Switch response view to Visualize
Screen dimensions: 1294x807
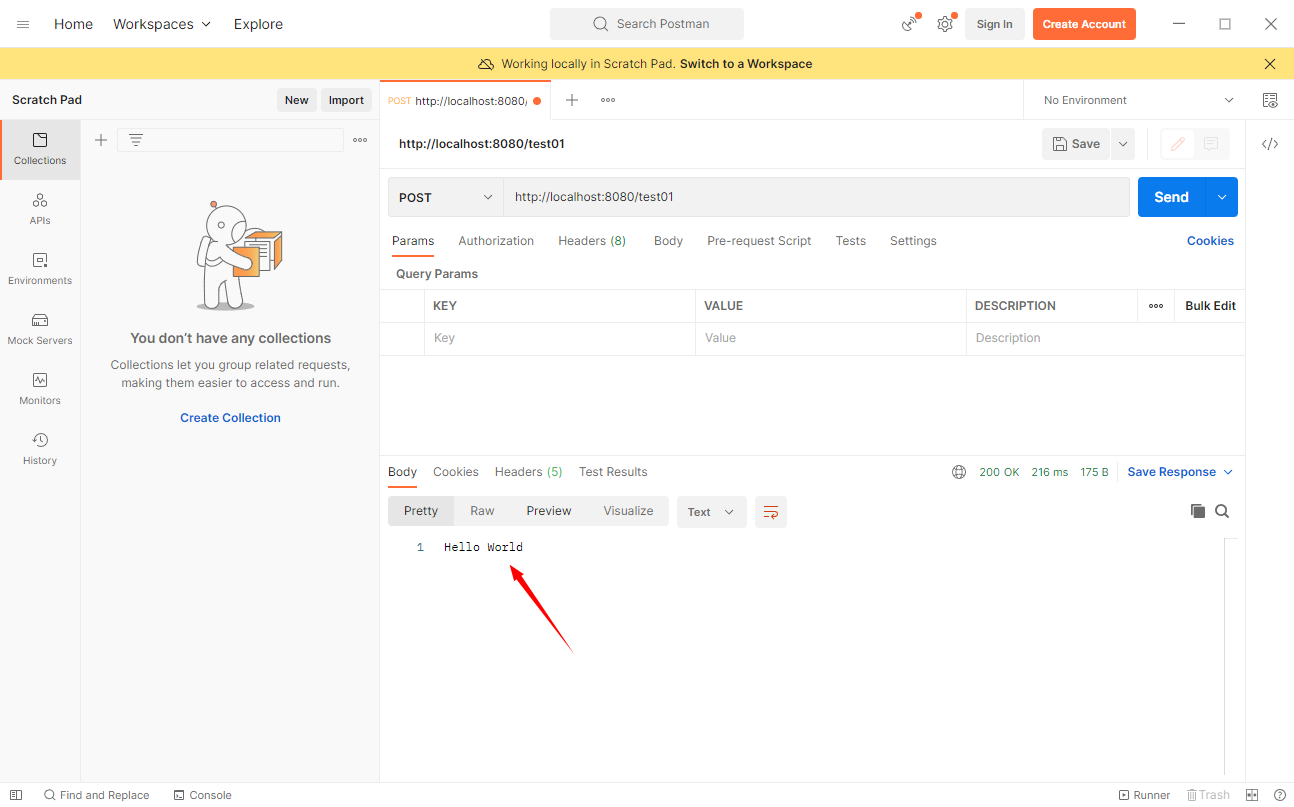(628, 511)
